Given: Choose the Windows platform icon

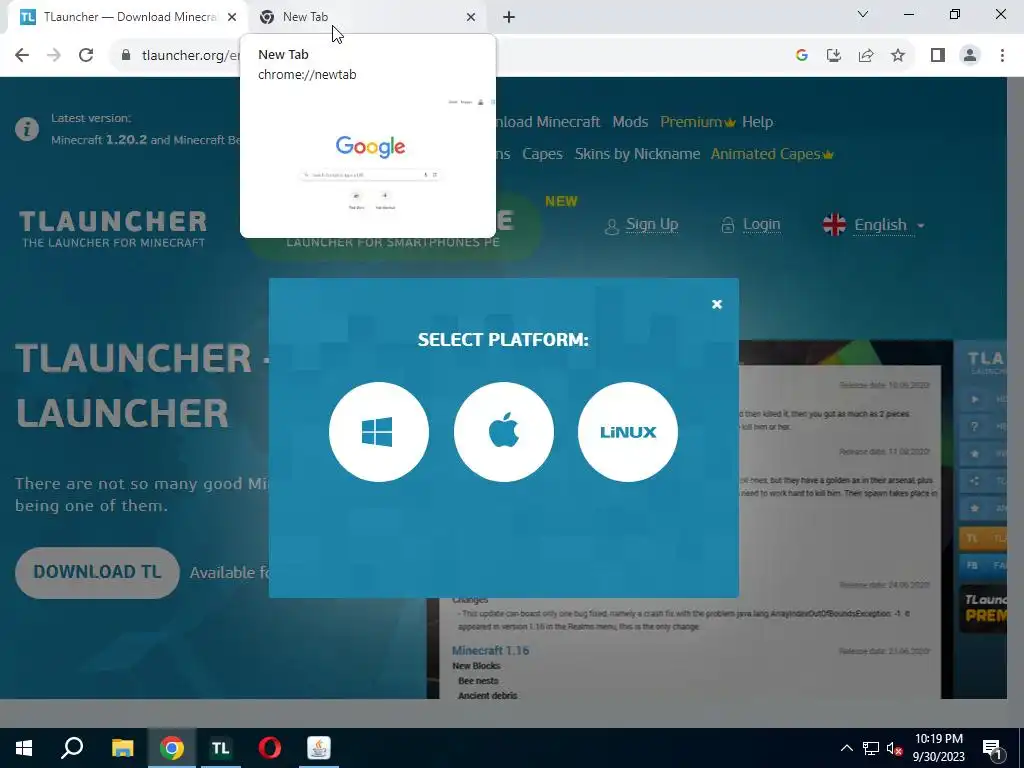Looking at the screenshot, I should coord(379,432).
